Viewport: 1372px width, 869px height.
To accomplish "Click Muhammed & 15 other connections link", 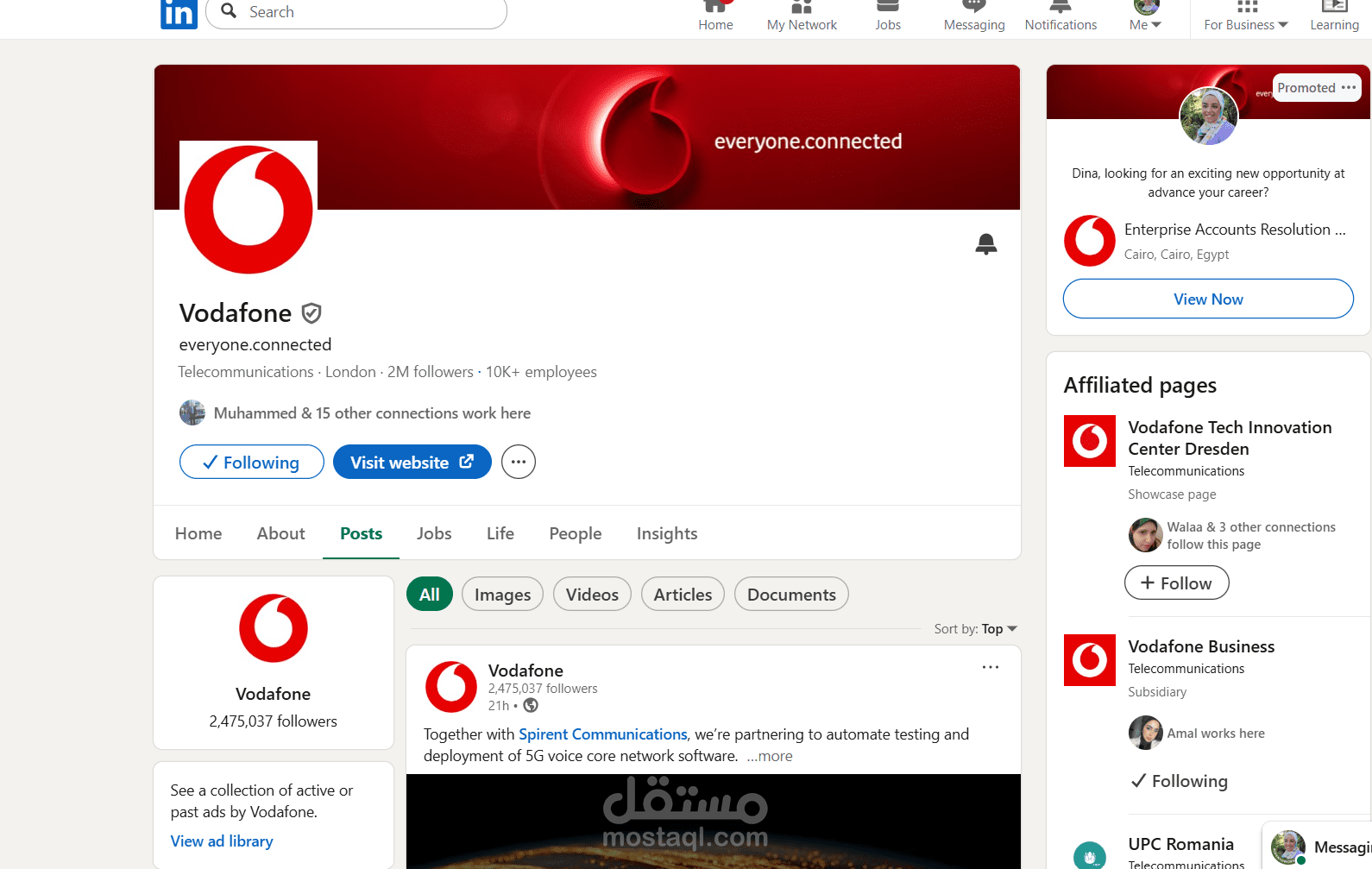I will pyautogui.click(x=372, y=413).
